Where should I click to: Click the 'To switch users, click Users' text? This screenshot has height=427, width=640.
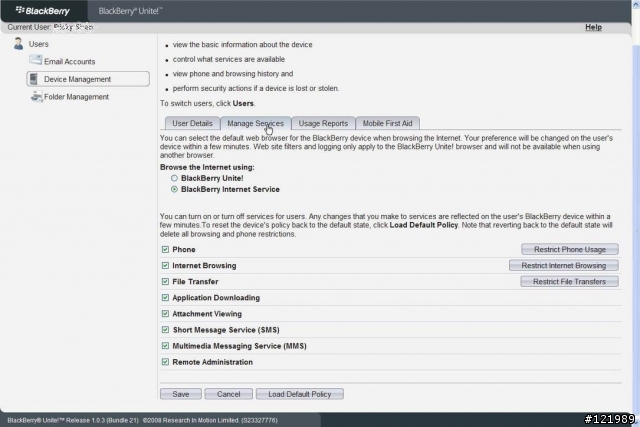(x=207, y=103)
